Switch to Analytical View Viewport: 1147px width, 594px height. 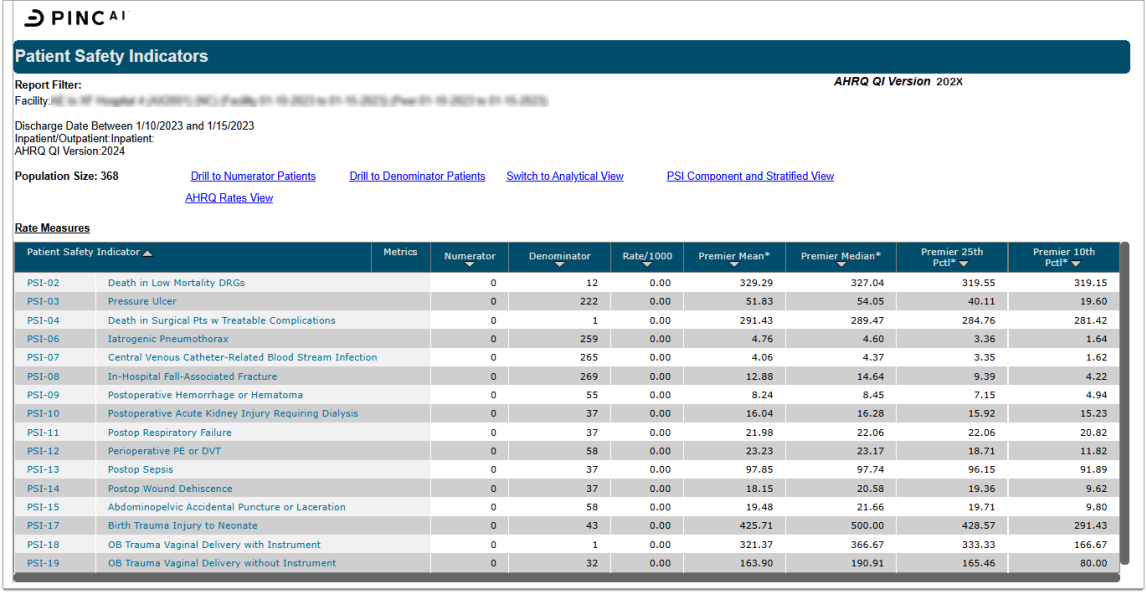coord(564,176)
